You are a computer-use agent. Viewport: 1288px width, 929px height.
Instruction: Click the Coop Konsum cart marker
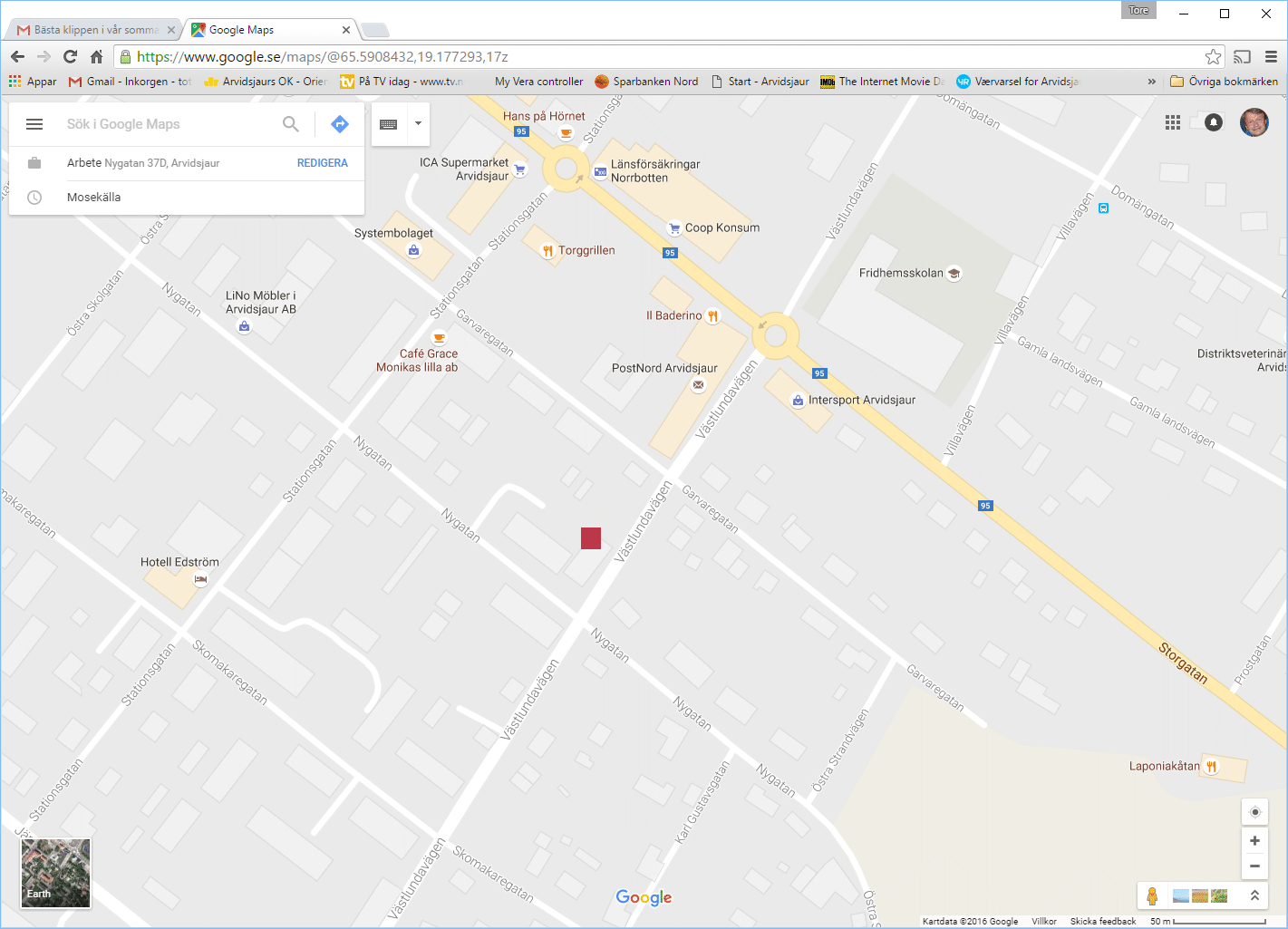click(x=674, y=228)
